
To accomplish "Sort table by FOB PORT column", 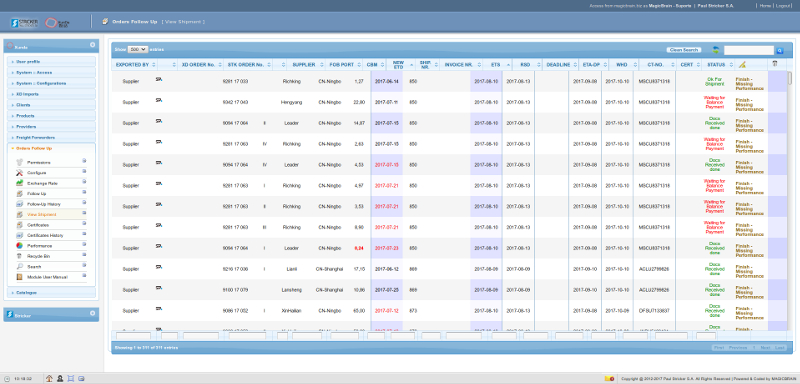I will point(344,65).
